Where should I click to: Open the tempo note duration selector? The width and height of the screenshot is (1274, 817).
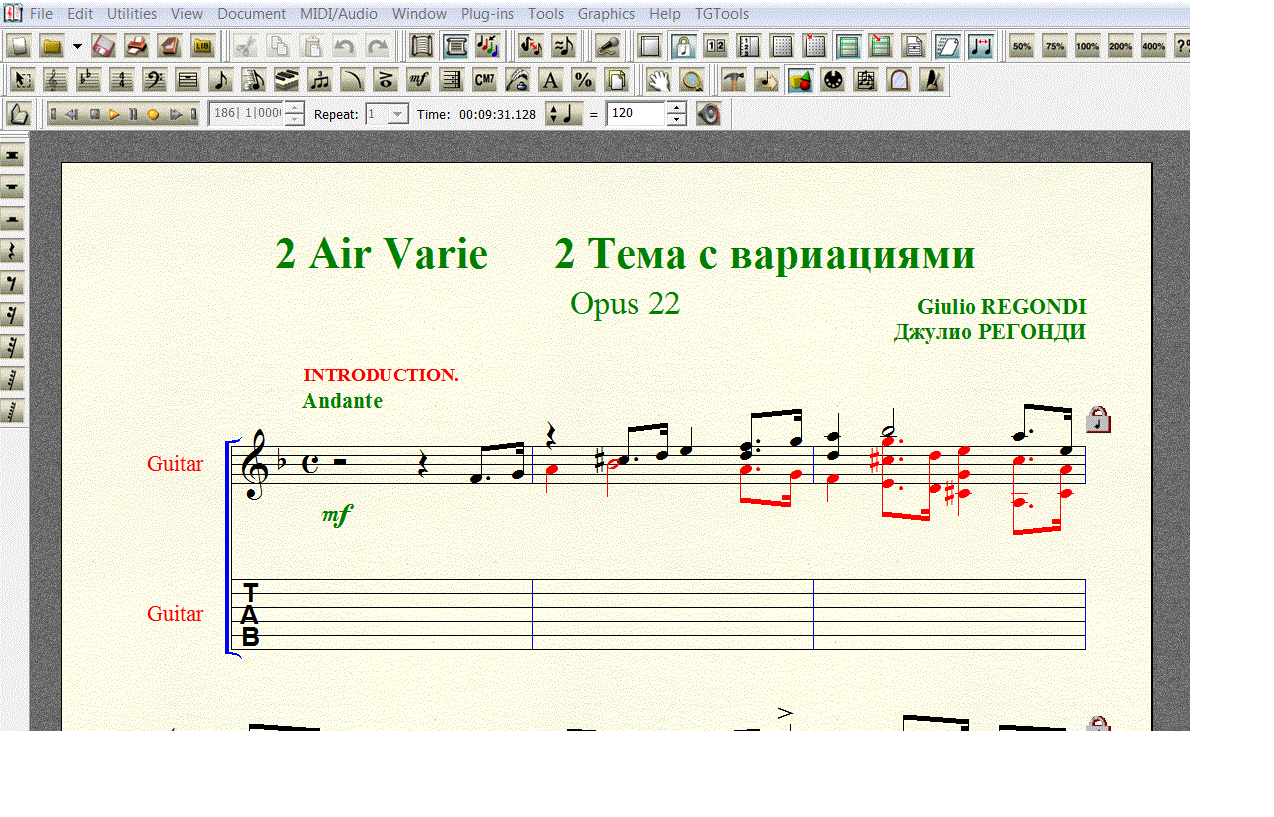tap(563, 114)
